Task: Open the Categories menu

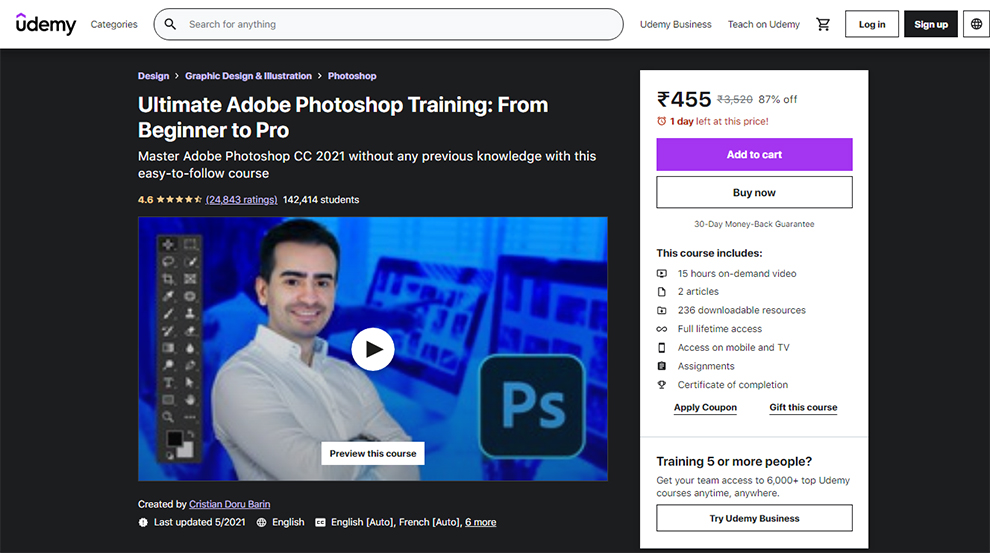Action: pyautogui.click(x=114, y=24)
